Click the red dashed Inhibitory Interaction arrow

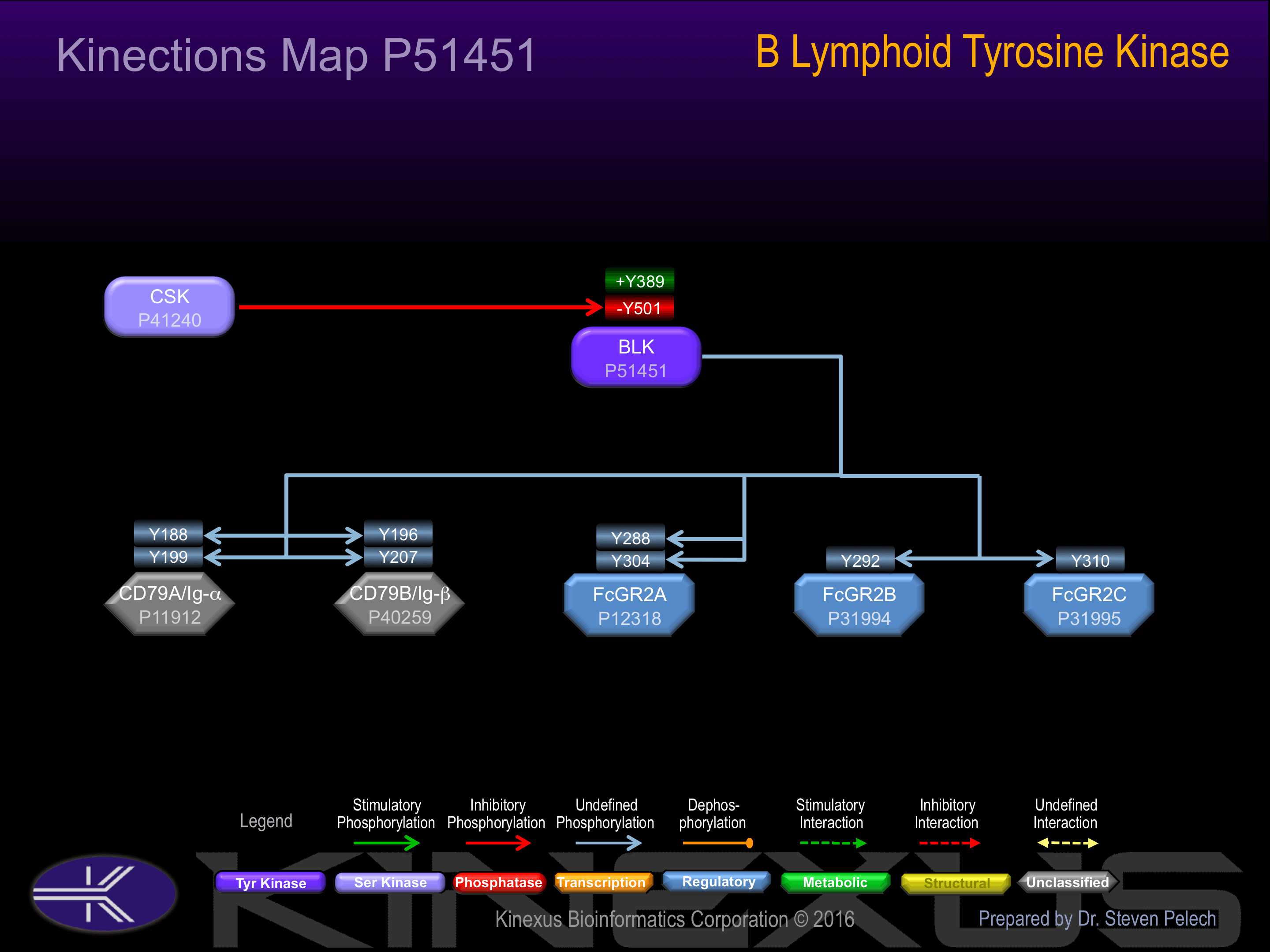pyautogui.click(x=949, y=843)
